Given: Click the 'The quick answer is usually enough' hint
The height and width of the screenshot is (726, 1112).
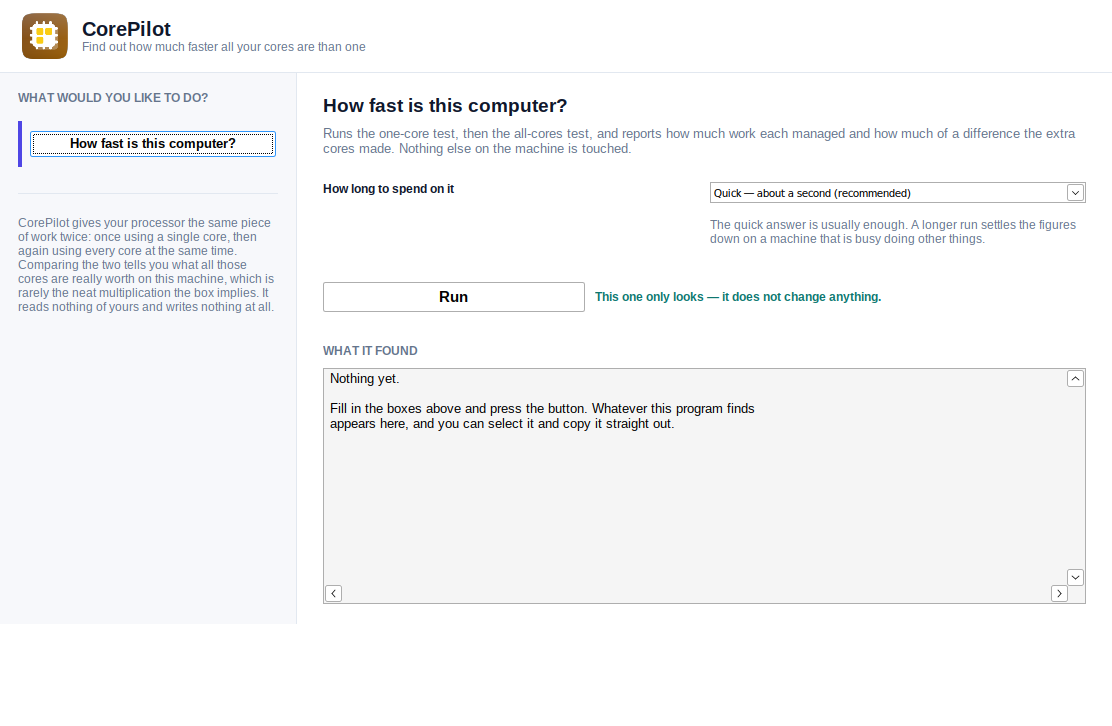Looking at the screenshot, I should click(x=893, y=232).
